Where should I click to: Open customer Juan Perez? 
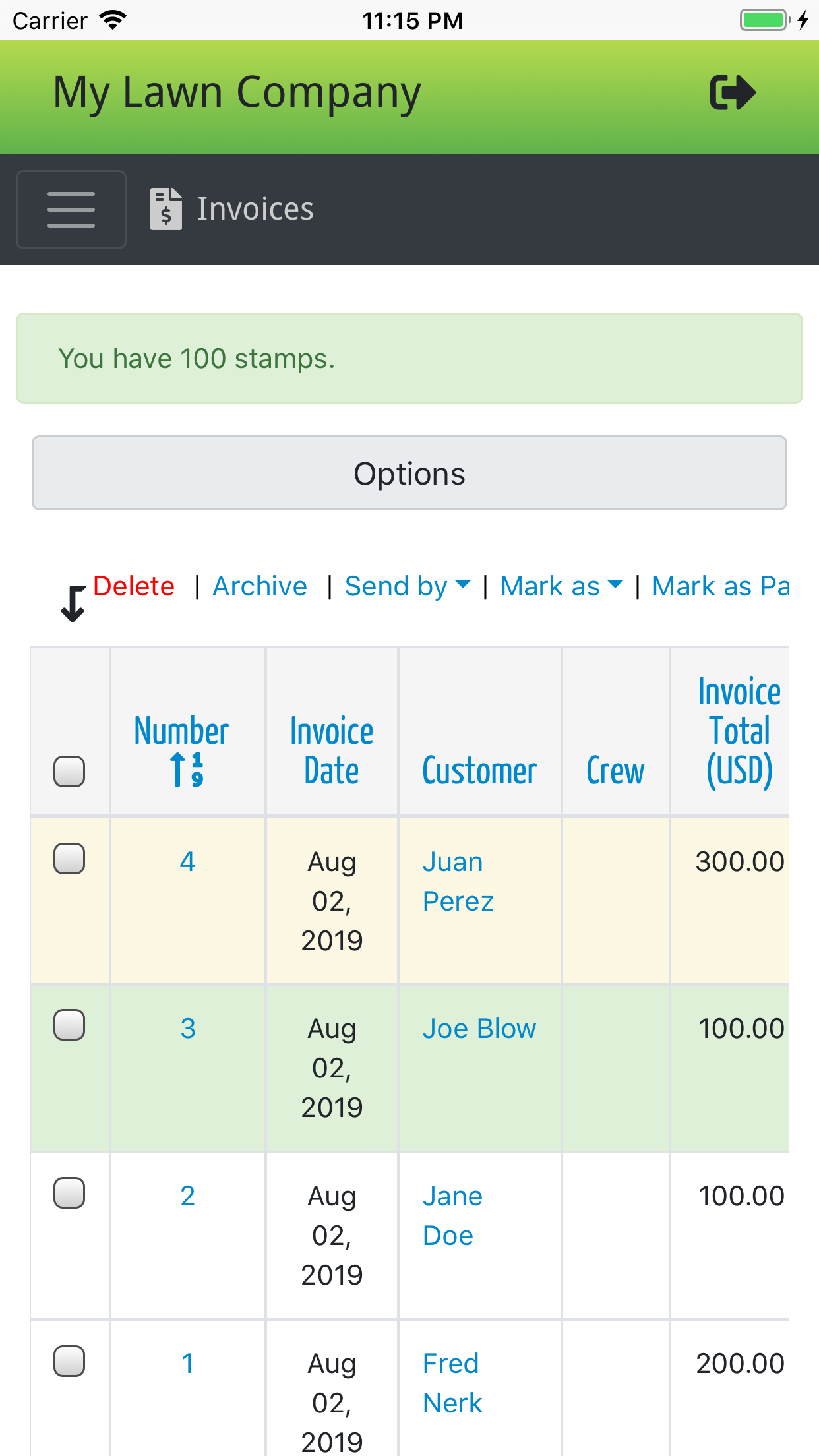pyautogui.click(x=458, y=881)
